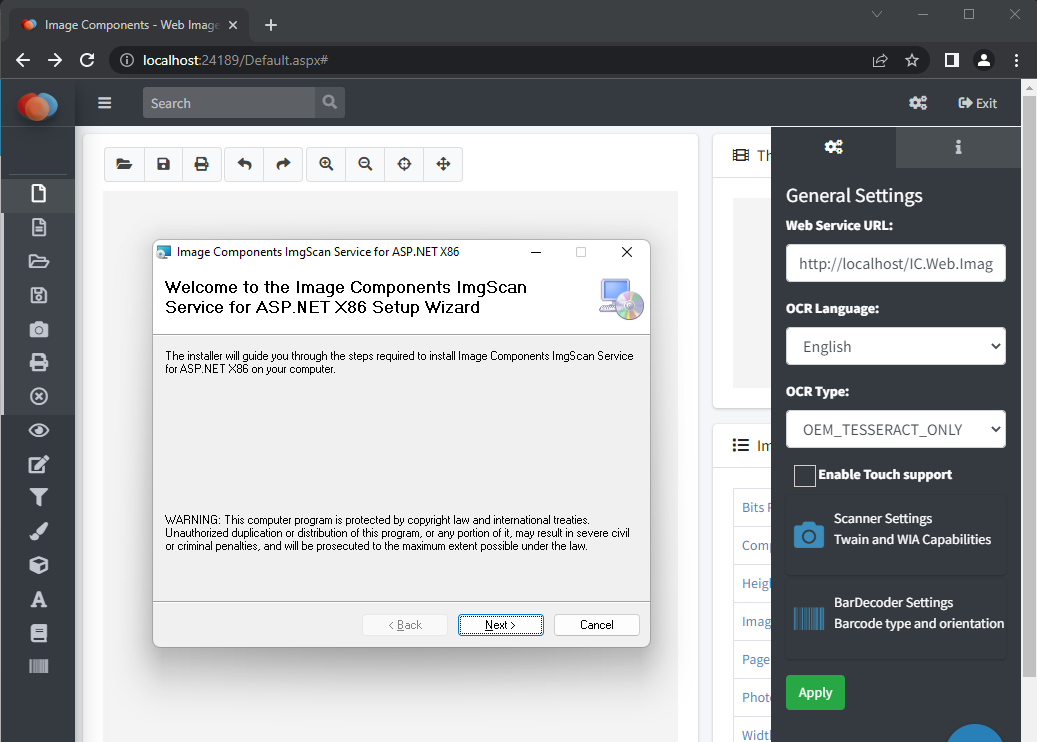Click the Web Service URL field

[895, 263]
